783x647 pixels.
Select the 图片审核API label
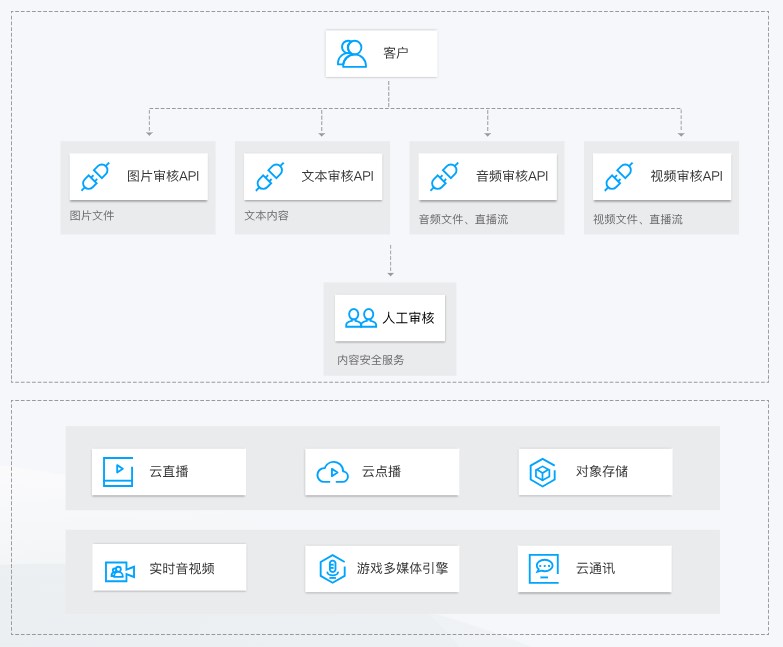point(163,176)
